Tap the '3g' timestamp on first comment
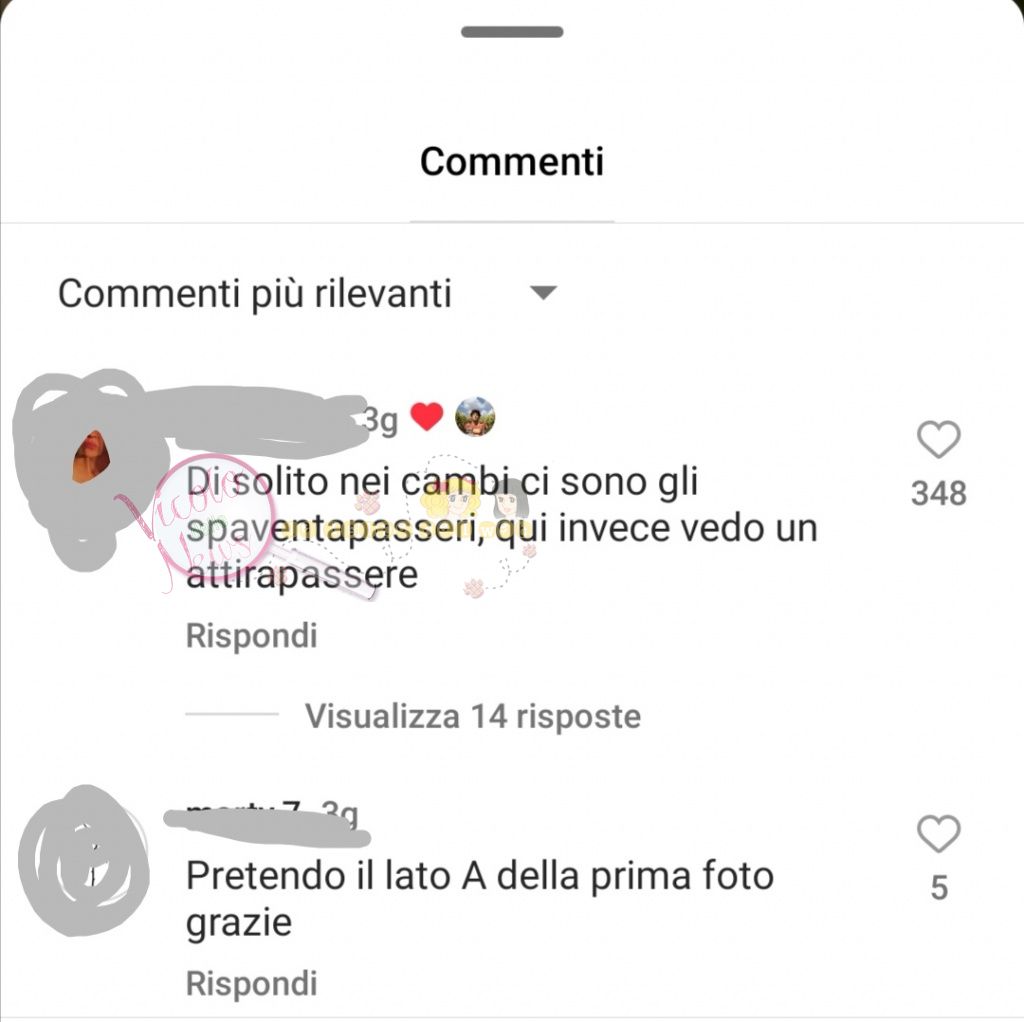1024x1022 pixels. tap(379, 421)
